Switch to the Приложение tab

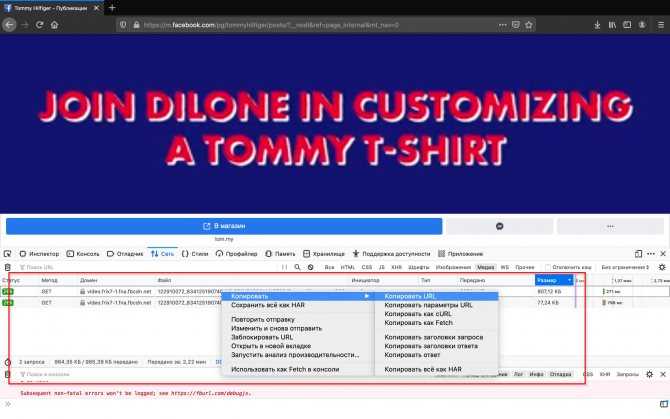pos(461,254)
